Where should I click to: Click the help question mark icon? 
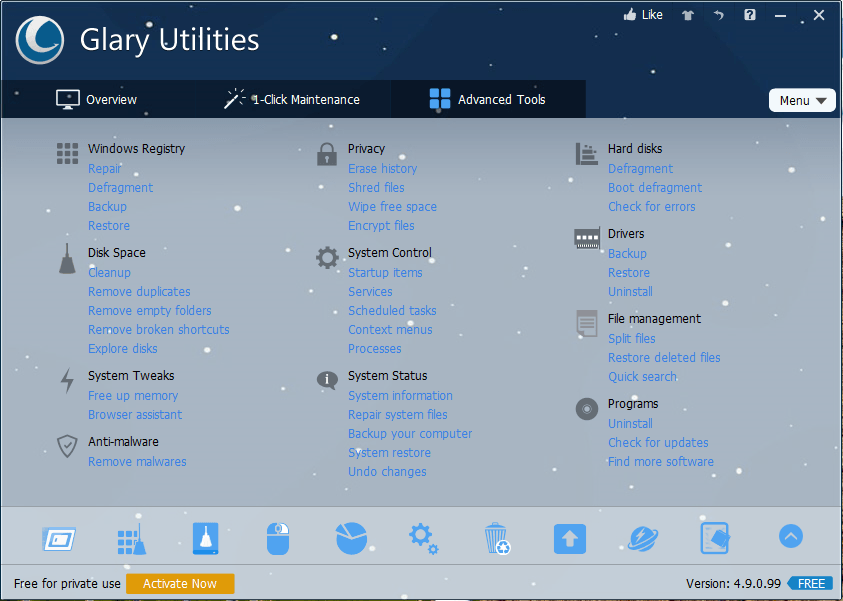(x=750, y=15)
